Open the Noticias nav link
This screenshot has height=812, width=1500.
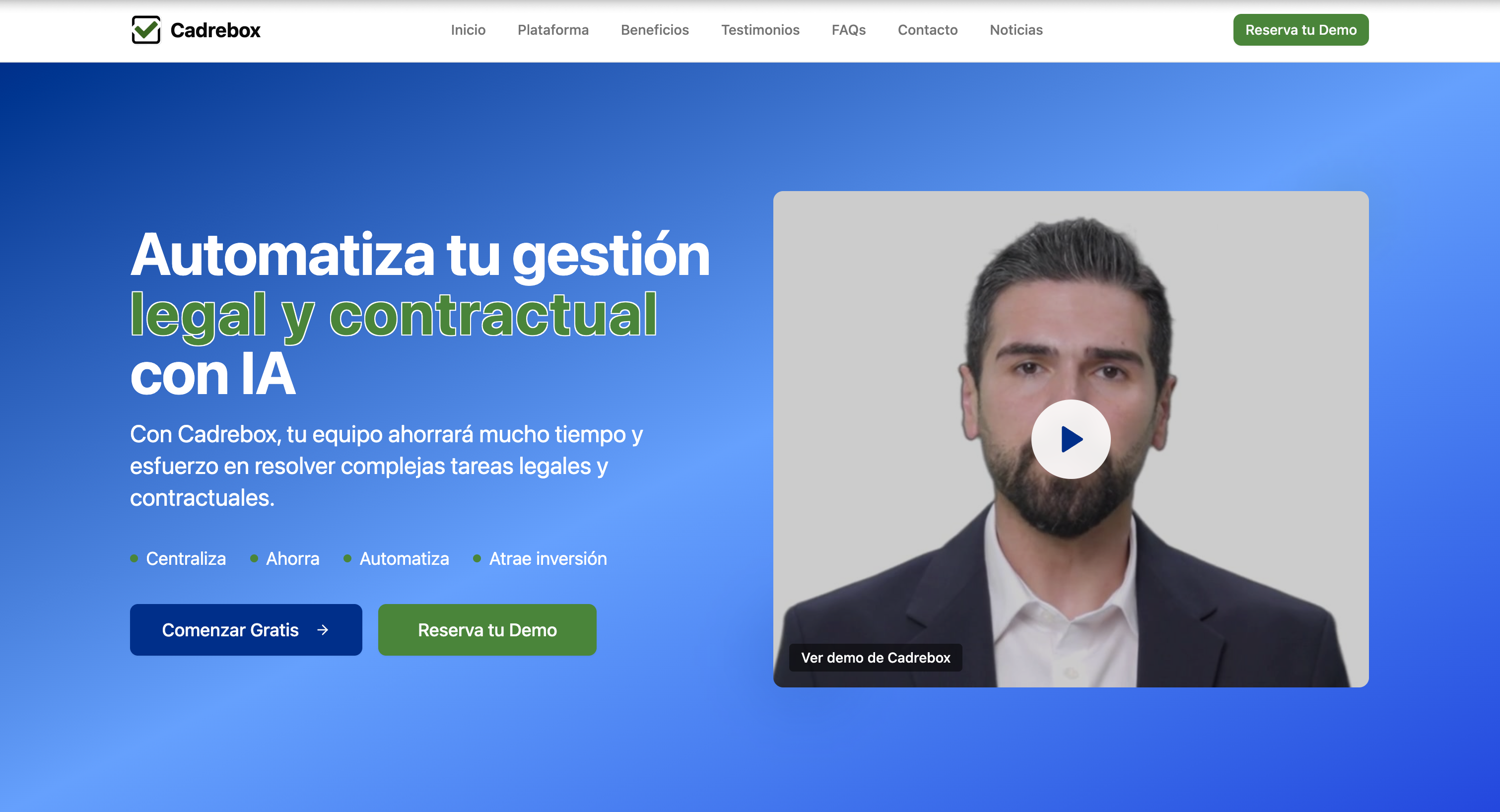click(1016, 30)
